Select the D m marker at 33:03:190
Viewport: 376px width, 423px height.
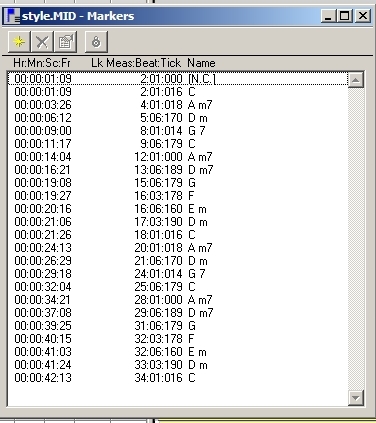click(178, 365)
